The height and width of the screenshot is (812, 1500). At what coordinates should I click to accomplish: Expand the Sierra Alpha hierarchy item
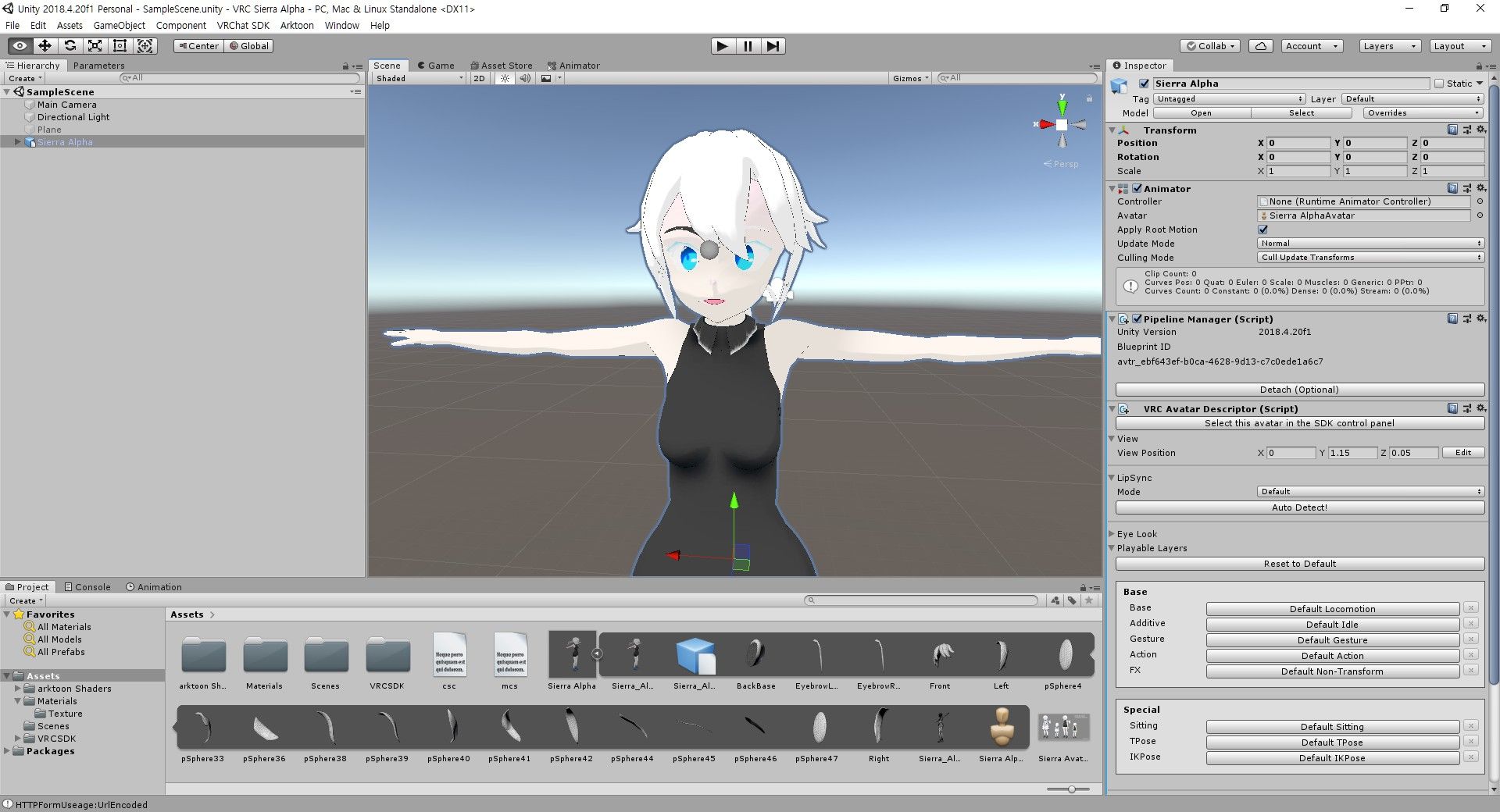pos(18,142)
